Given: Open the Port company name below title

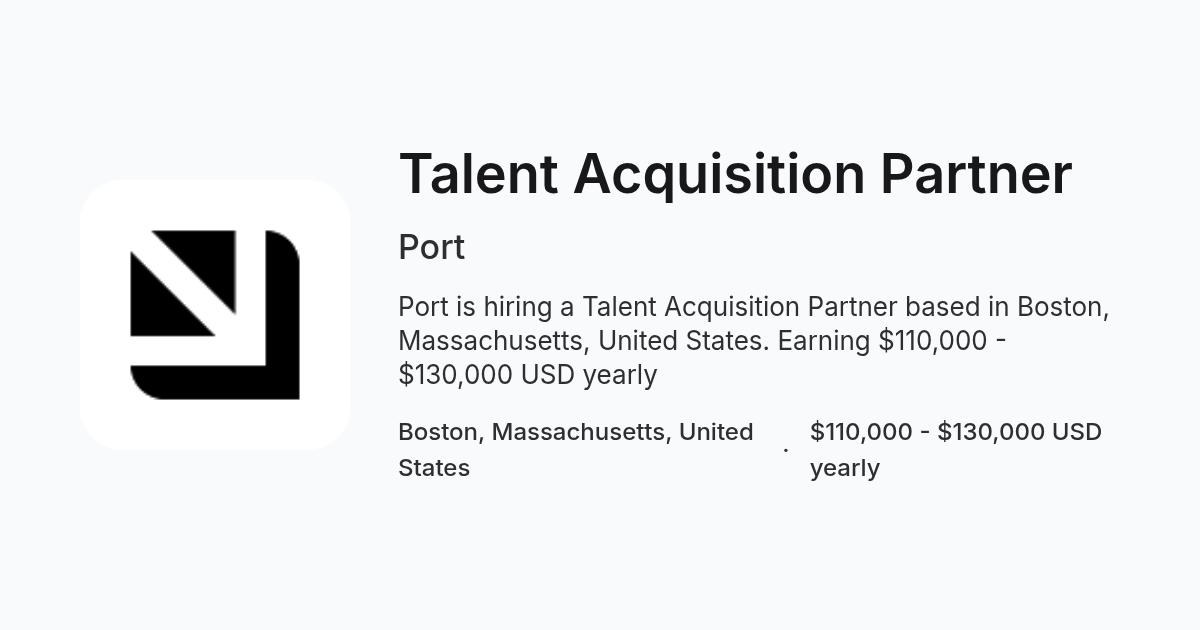Looking at the screenshot, I should click(x=432, y=247).
